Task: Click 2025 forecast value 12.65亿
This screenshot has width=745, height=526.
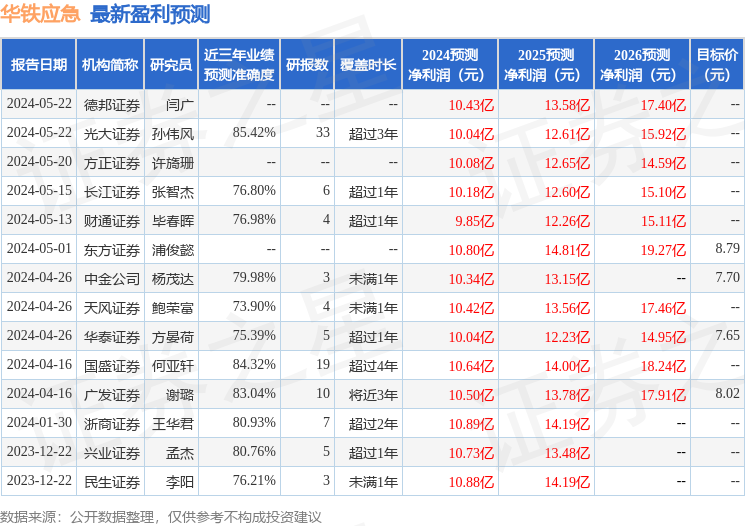Action: [567, 163]
